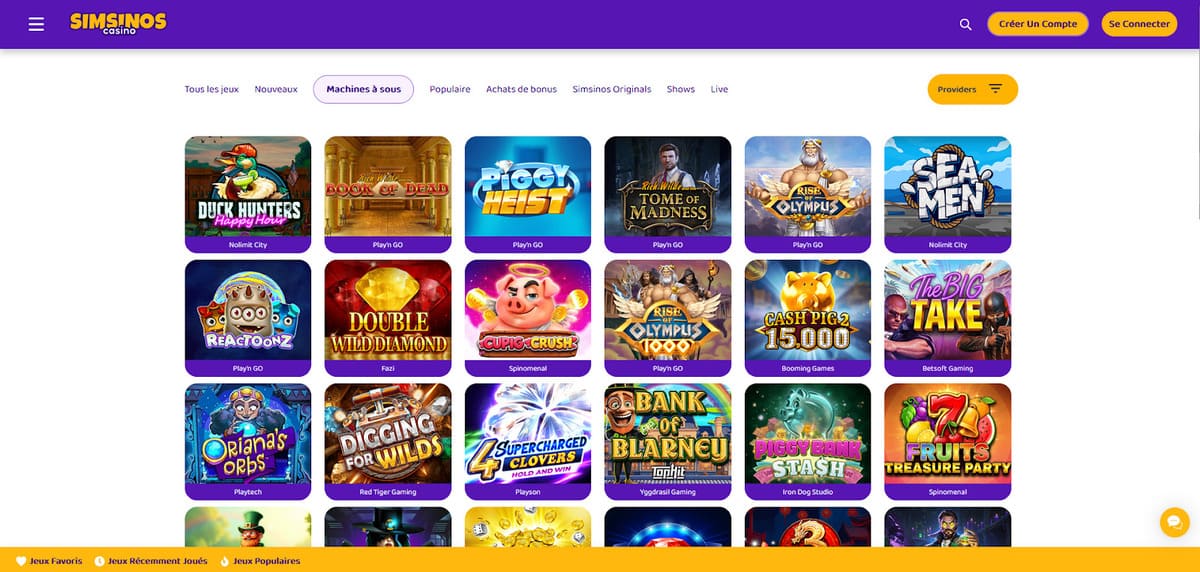Click the Se Connecter button
The width and height of the screenshot is (1200, 572).
point(1139,24)
